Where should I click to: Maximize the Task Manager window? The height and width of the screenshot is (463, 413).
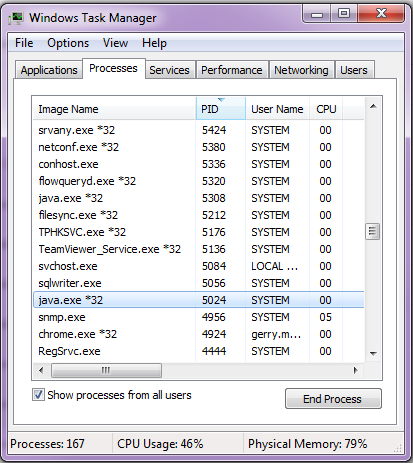(x=344, y=14)
